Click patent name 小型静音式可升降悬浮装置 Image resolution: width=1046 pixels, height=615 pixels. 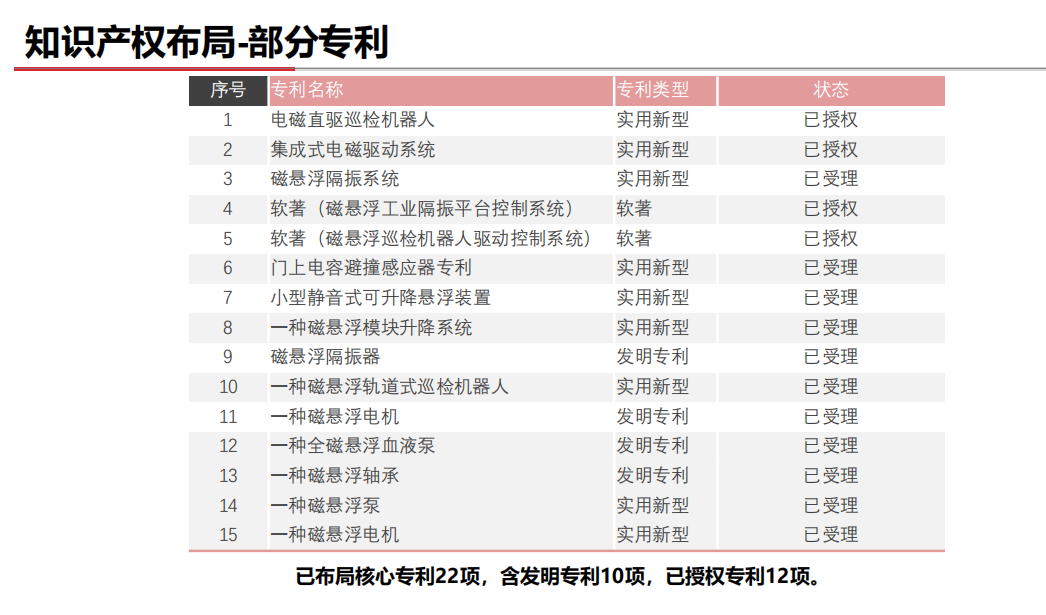tap(380, 297)
